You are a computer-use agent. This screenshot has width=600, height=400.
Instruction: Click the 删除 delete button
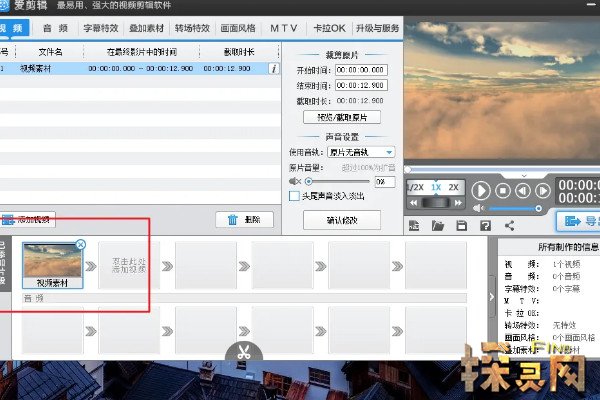point(244,219)
